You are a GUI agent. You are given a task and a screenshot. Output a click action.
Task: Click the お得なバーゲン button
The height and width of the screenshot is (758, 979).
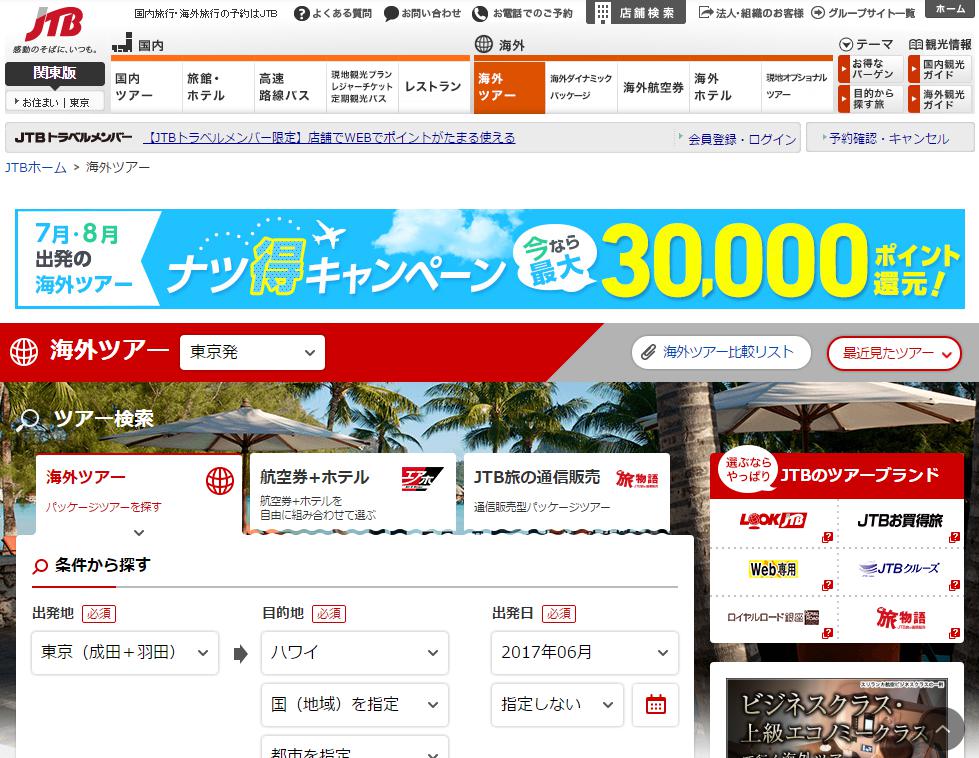click(870, 69)
